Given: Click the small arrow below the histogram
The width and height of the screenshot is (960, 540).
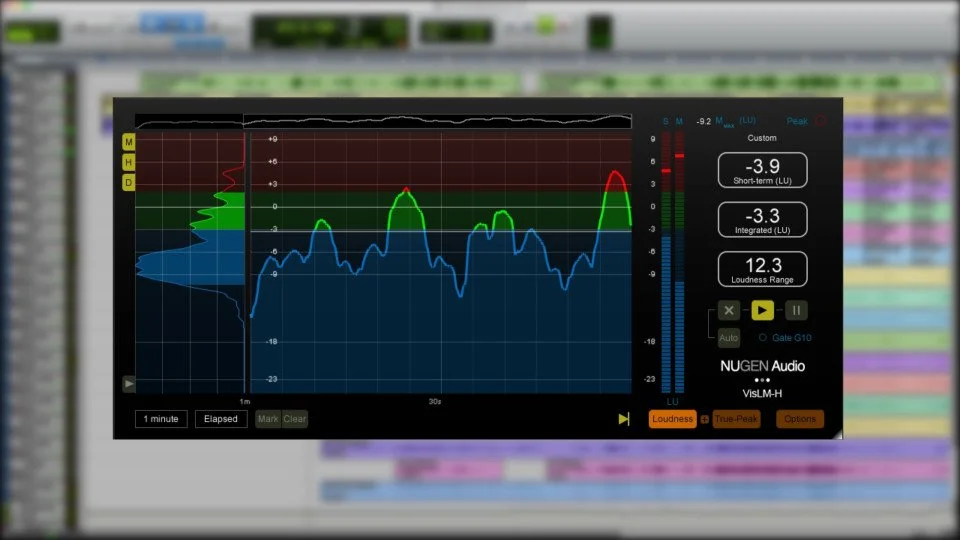Looking at the screenshot, I should tap(129, 384).
